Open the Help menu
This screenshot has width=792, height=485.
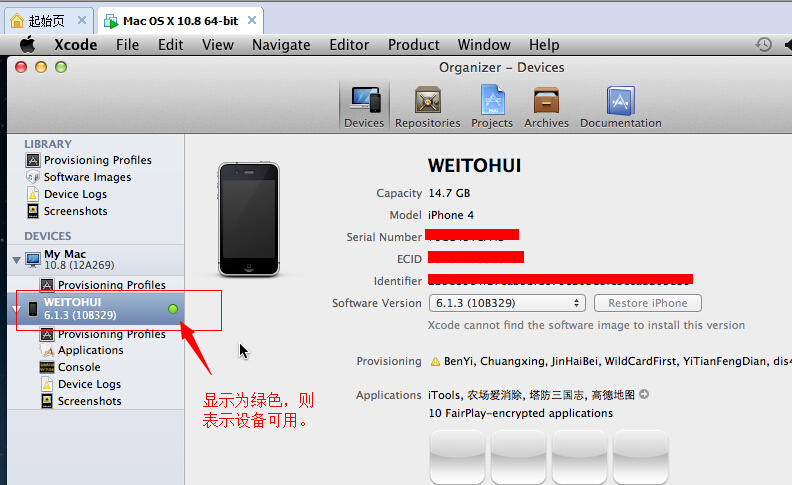coord(544,45)
